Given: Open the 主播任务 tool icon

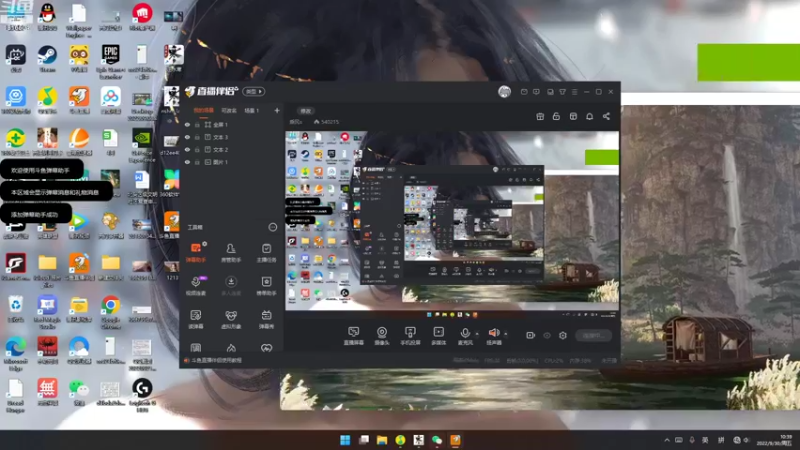Looking at the screenshot, I should pos(266,253).
